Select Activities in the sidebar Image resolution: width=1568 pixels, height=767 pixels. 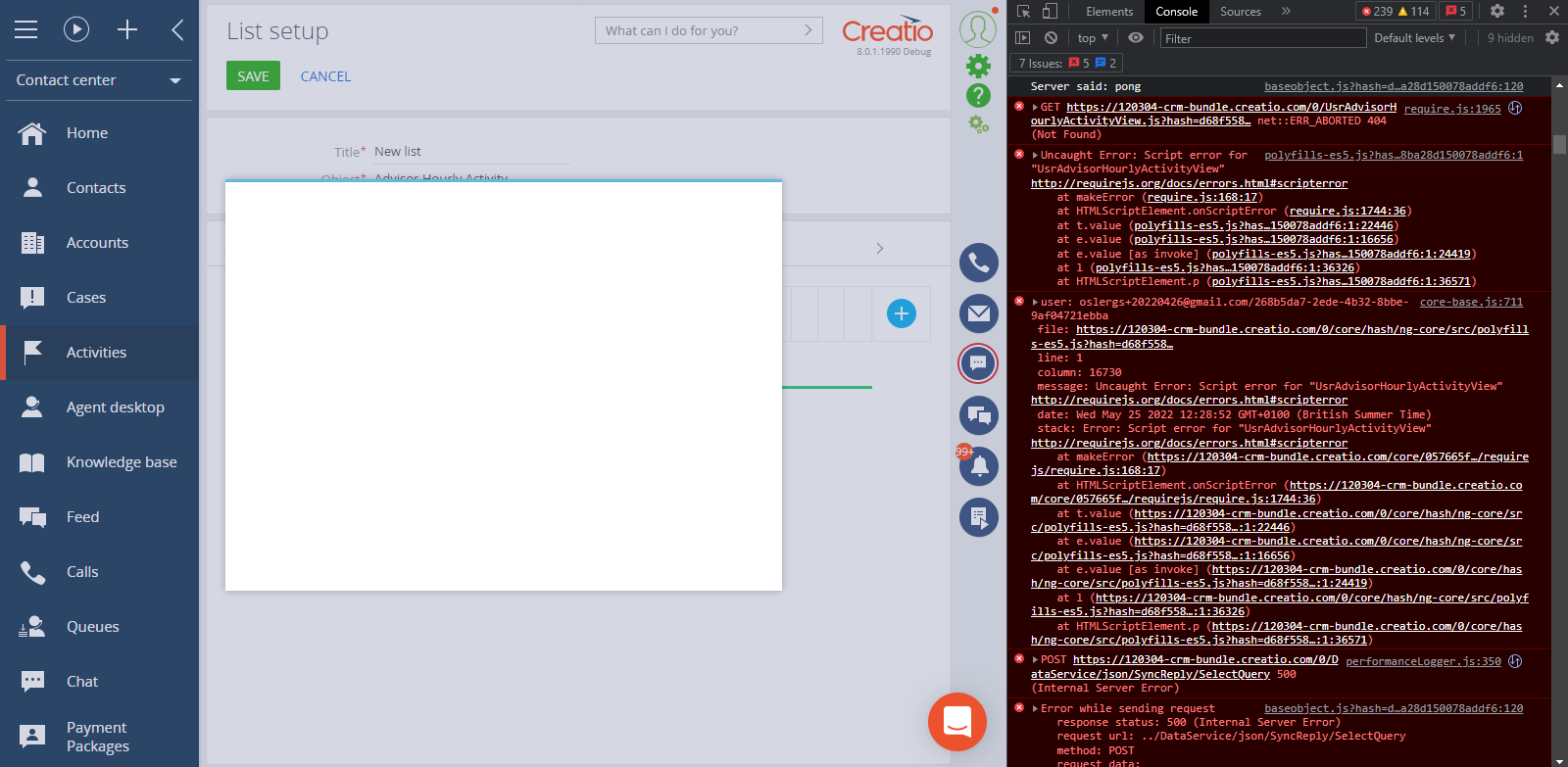(99, 353)
